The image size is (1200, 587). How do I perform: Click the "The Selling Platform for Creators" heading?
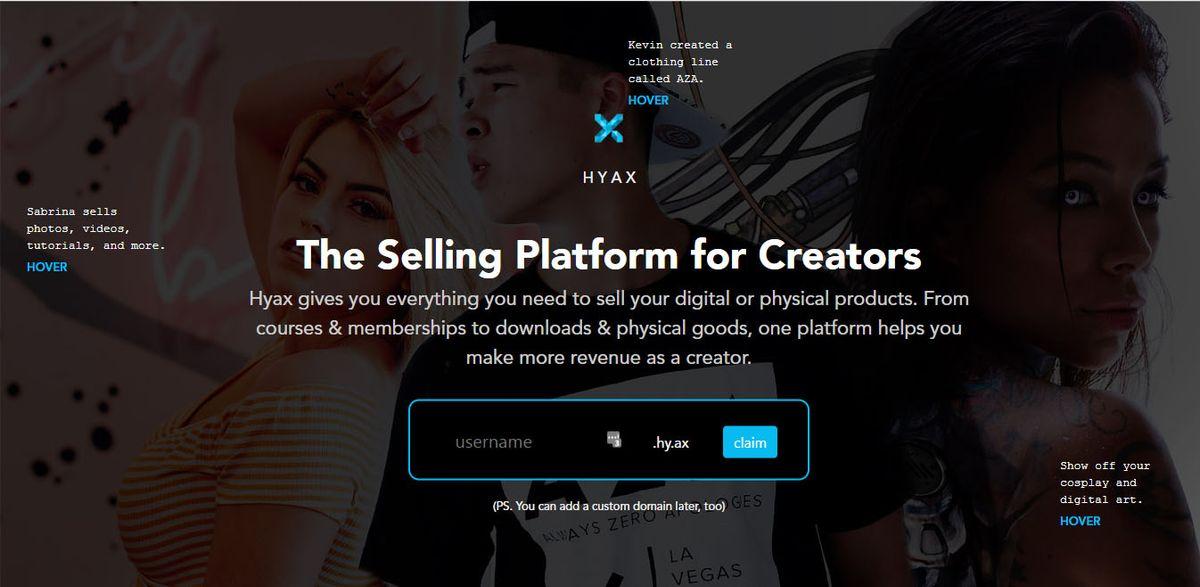[608, 255]
